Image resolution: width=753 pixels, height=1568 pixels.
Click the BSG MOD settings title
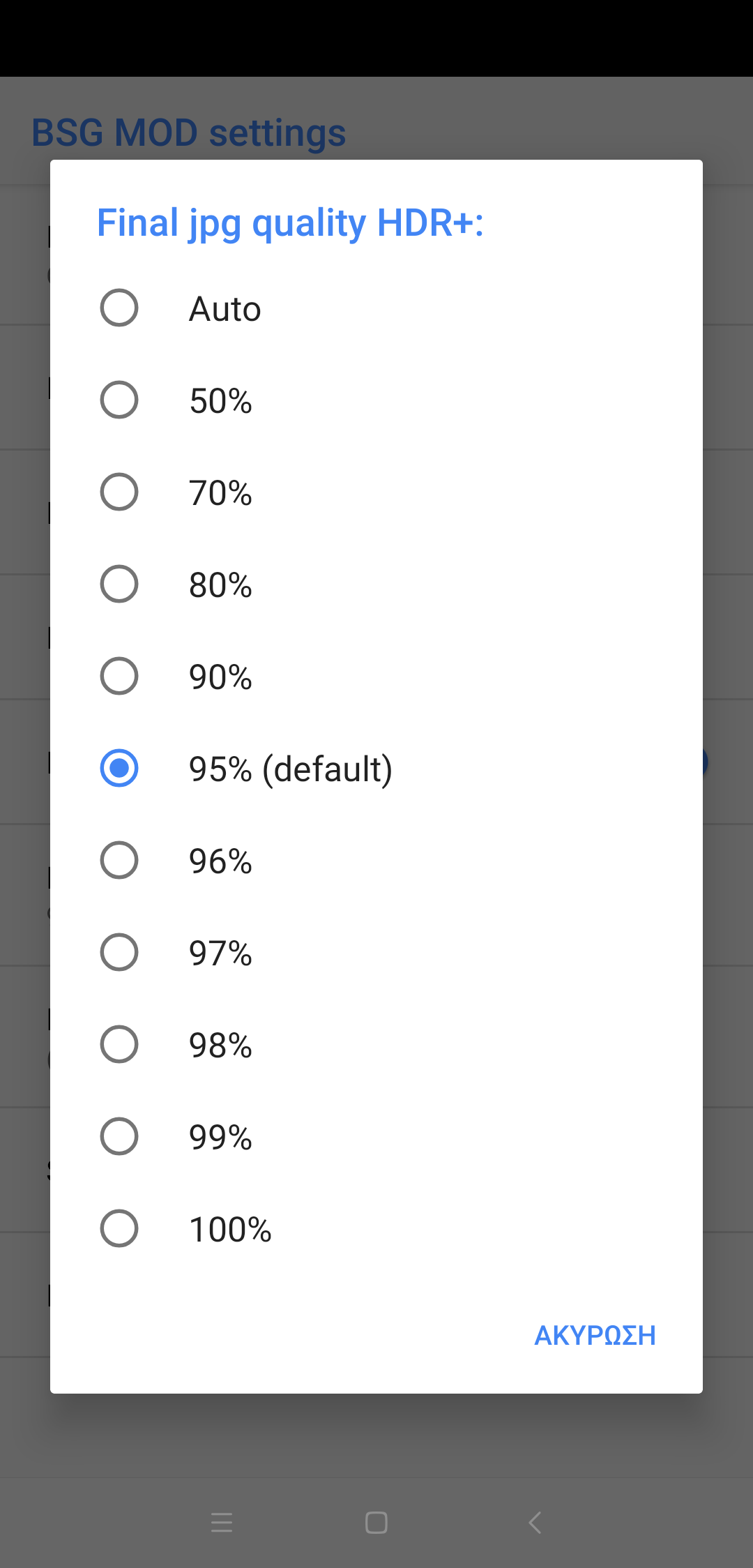189,133
